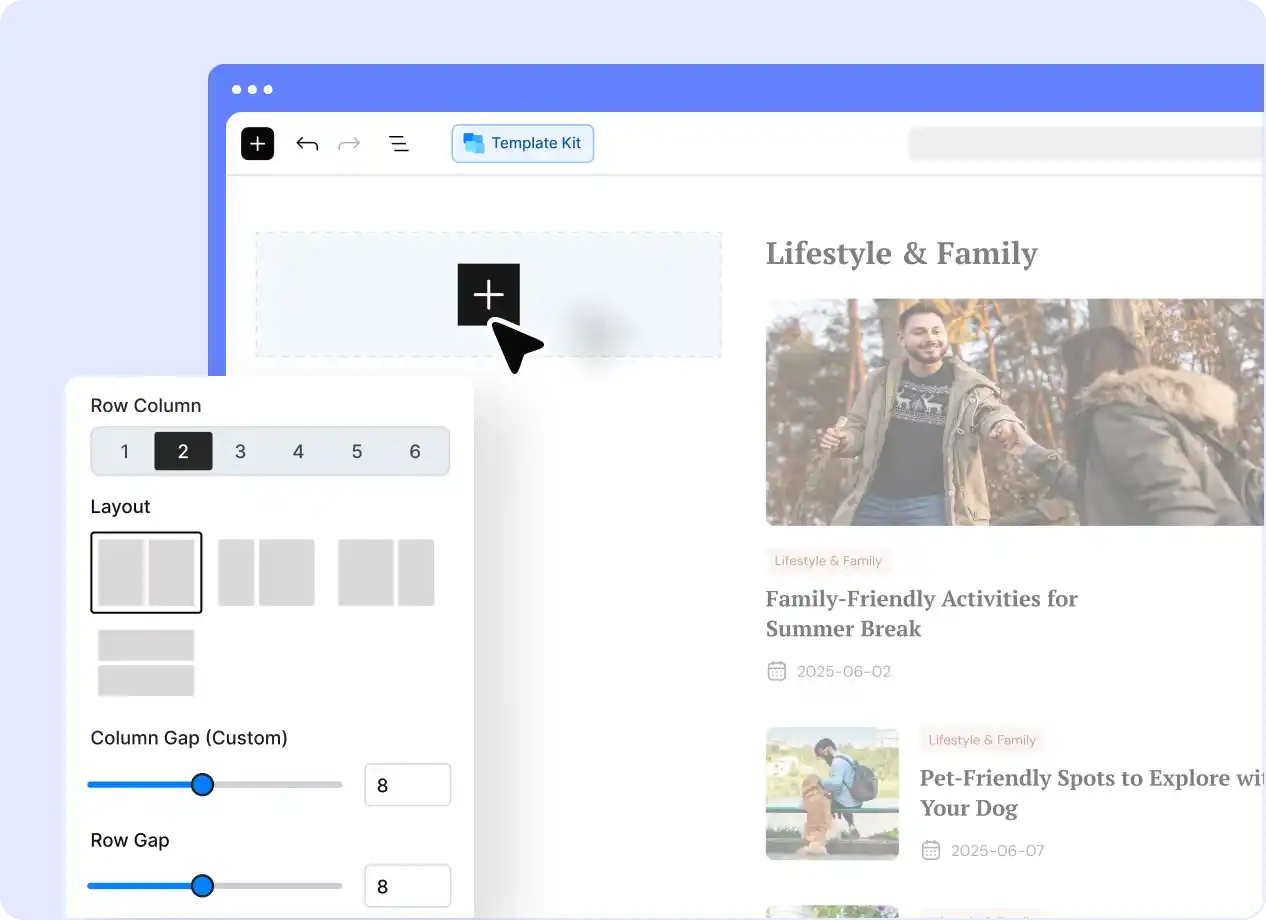Select 1 column in Row Column selector
This screenshot has height=920, width=1266.
click(125, 451)
